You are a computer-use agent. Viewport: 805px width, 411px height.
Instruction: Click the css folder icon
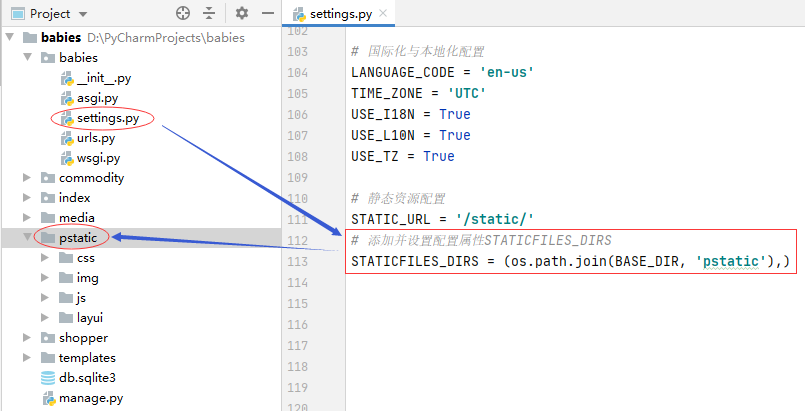coord(66,258)
